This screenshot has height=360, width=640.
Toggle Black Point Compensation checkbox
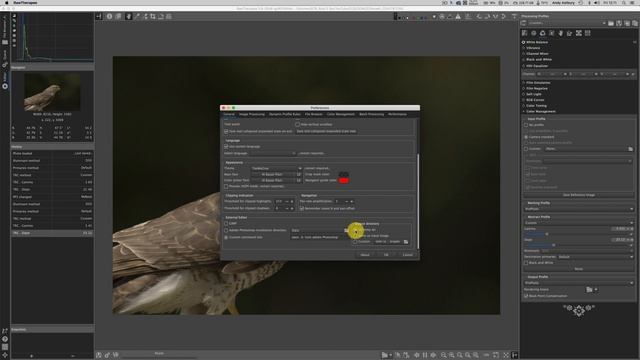(x=526, y=296)
